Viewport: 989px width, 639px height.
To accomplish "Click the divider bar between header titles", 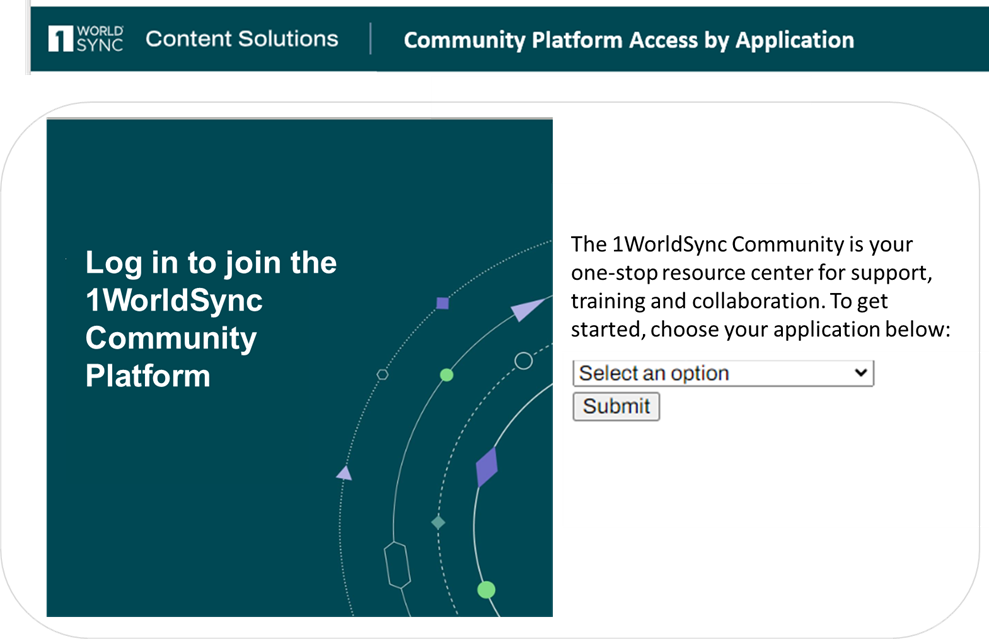I will click(372, 39).
